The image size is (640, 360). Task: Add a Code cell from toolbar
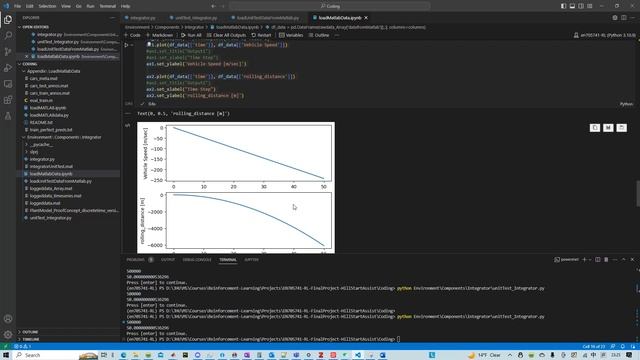click(133, 35)
